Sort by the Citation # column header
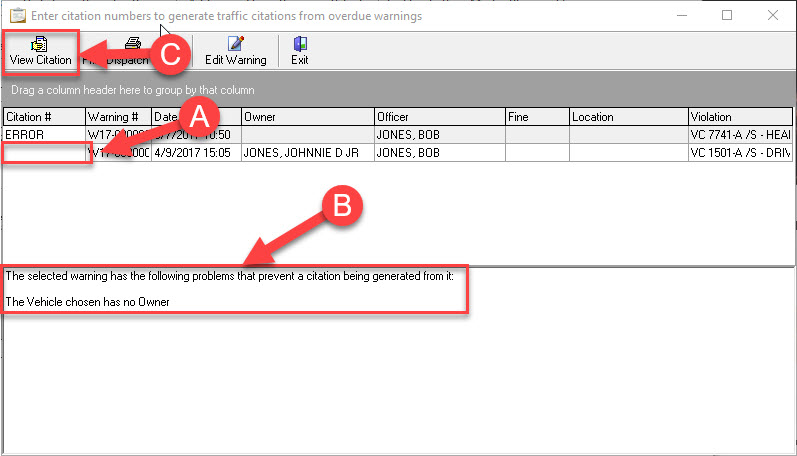The width and height of the screenshot is (797, 456). point(42,117)
